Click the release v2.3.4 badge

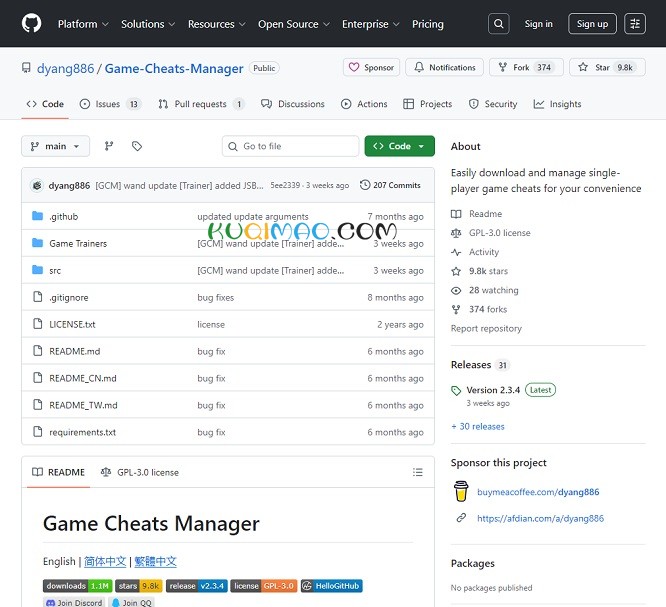[197, 586]
